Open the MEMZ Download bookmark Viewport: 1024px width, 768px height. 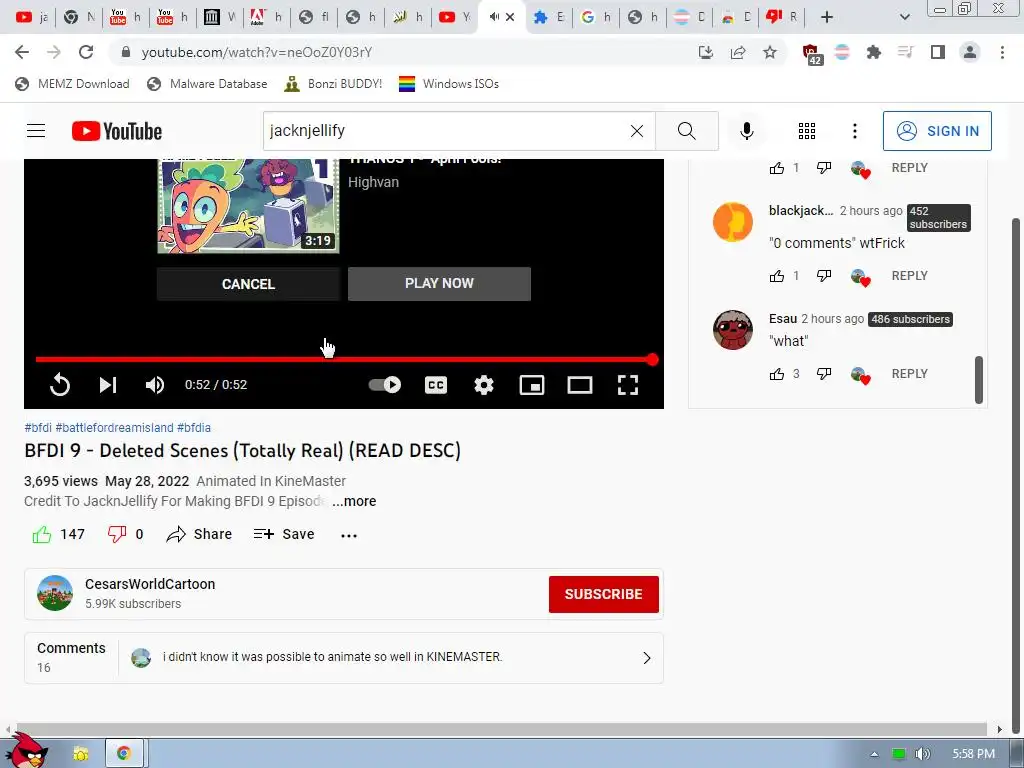tap(72, 84)
